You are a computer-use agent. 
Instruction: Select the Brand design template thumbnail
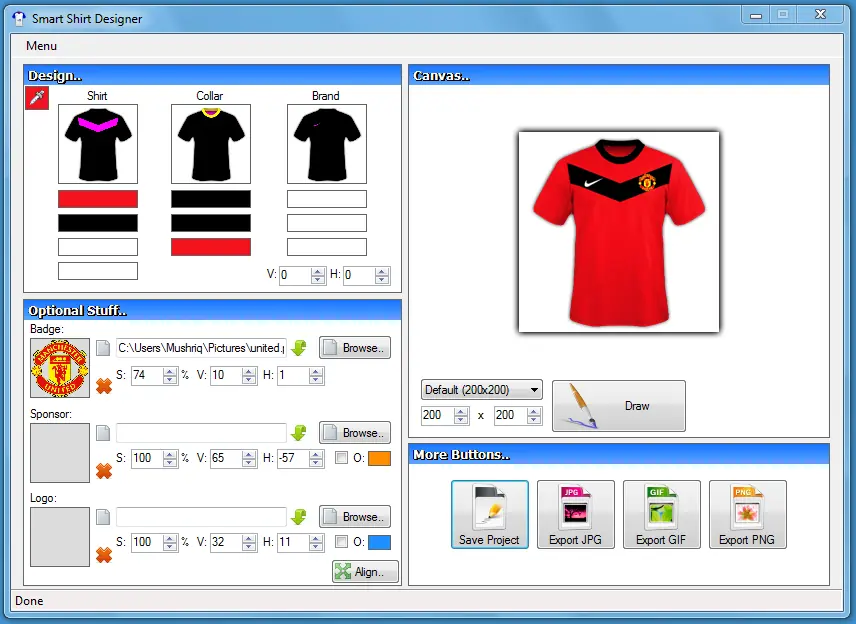[327, 144]
